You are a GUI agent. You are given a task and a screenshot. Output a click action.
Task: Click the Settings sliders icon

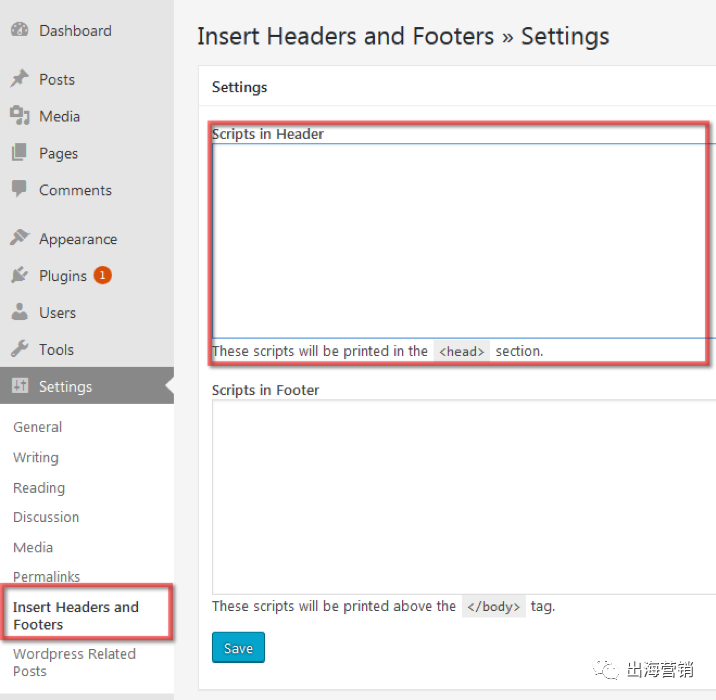coord(20,385)
